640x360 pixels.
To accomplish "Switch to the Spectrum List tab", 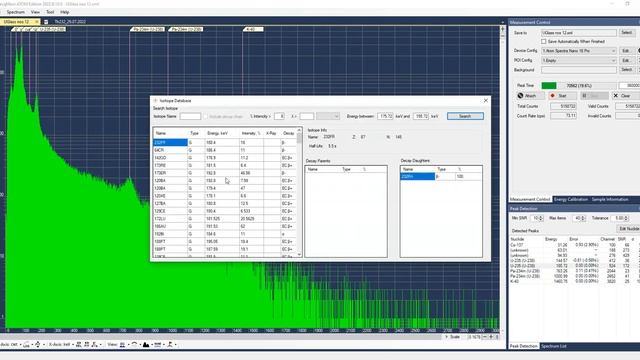I will coord(553,346).
